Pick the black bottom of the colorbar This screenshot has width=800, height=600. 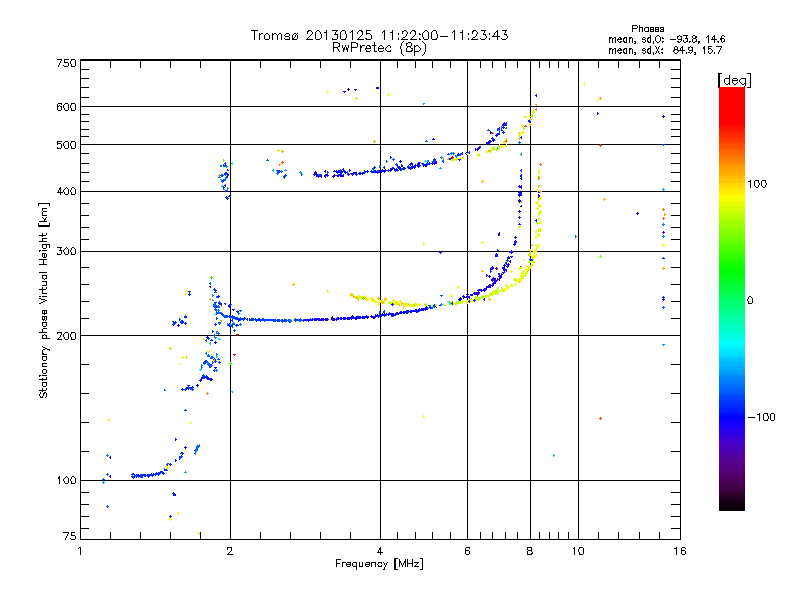point(732,503)
